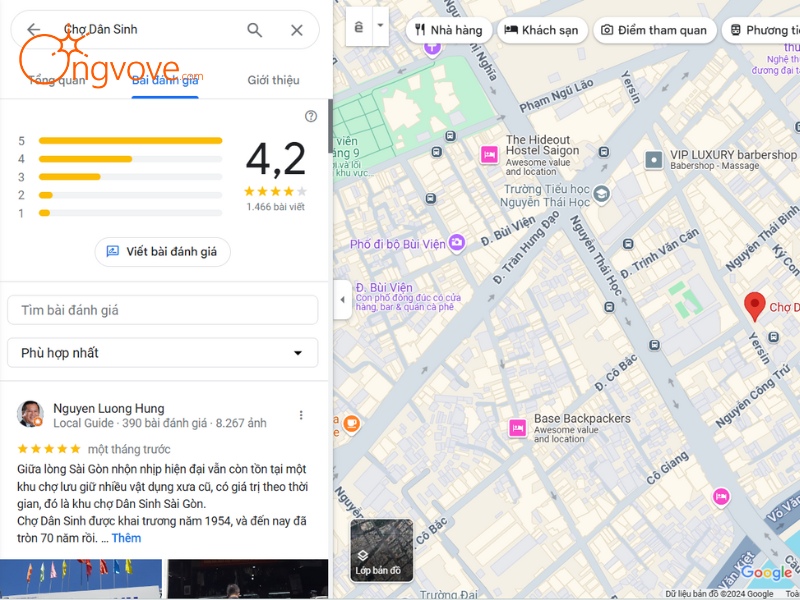This screenshot has width=800, height=600.
Task: Click Base Backpackers hotel icon
Action: pos(518,428)
